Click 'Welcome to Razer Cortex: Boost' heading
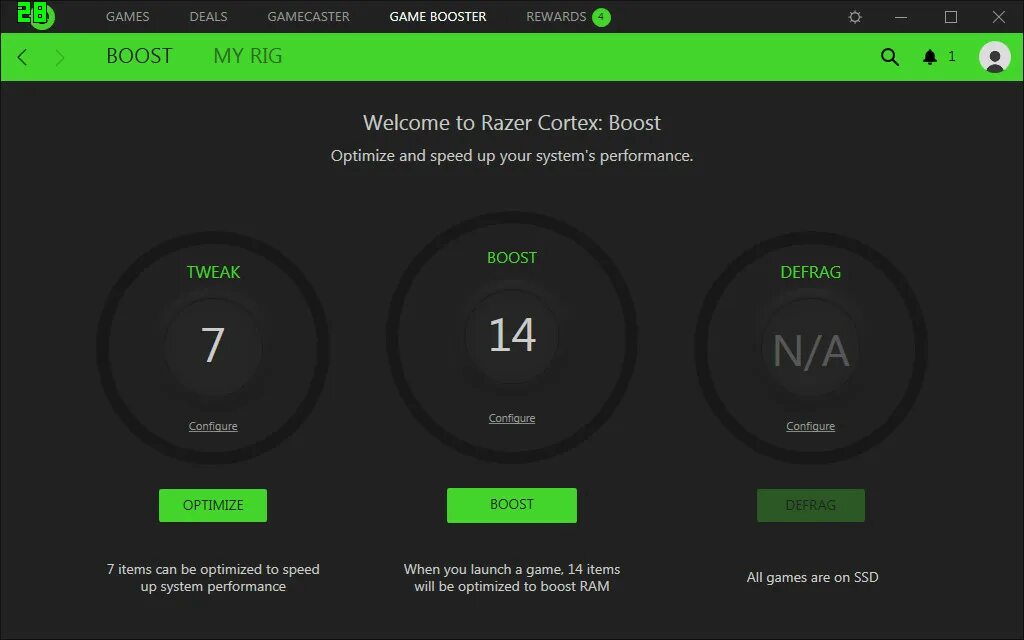Screen dimensions: 1024x640 pos(511,123)
